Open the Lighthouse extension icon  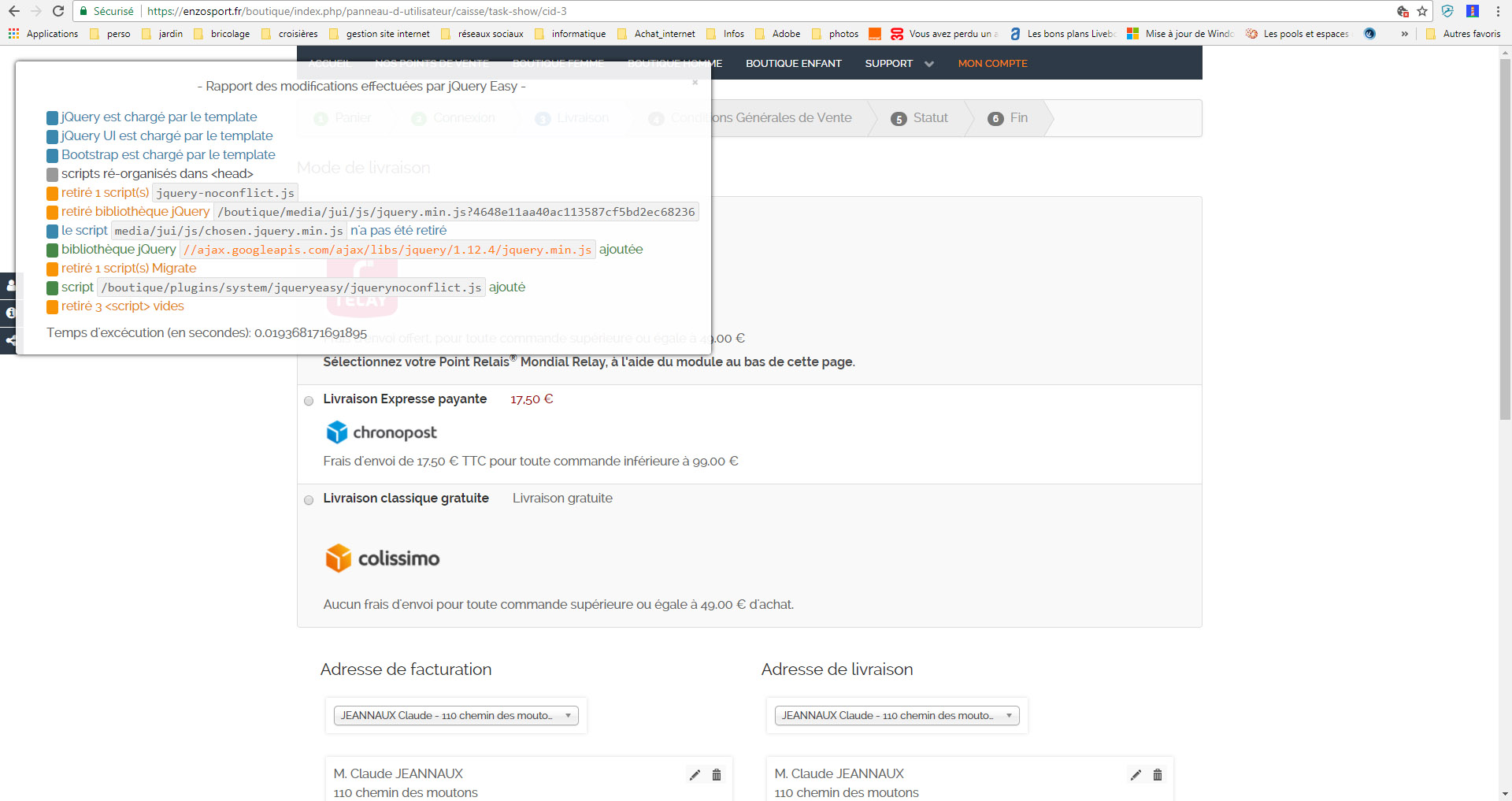coord(1472,11)
